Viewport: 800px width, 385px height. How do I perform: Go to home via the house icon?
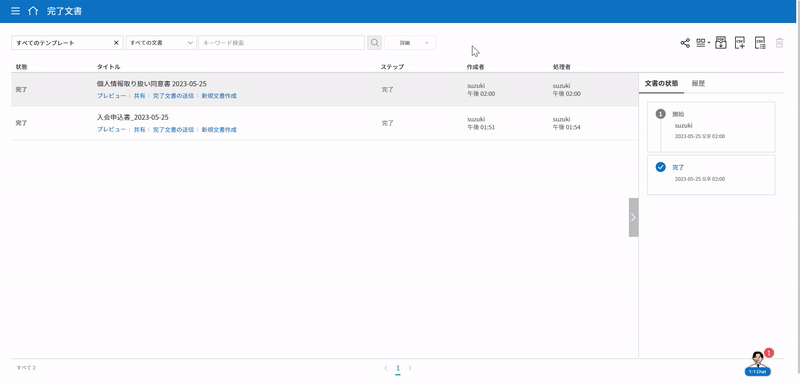[33, 11]
